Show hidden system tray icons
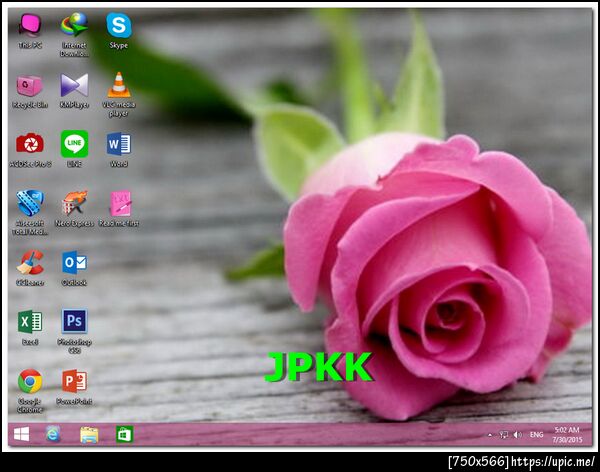 tap(490, 435)
